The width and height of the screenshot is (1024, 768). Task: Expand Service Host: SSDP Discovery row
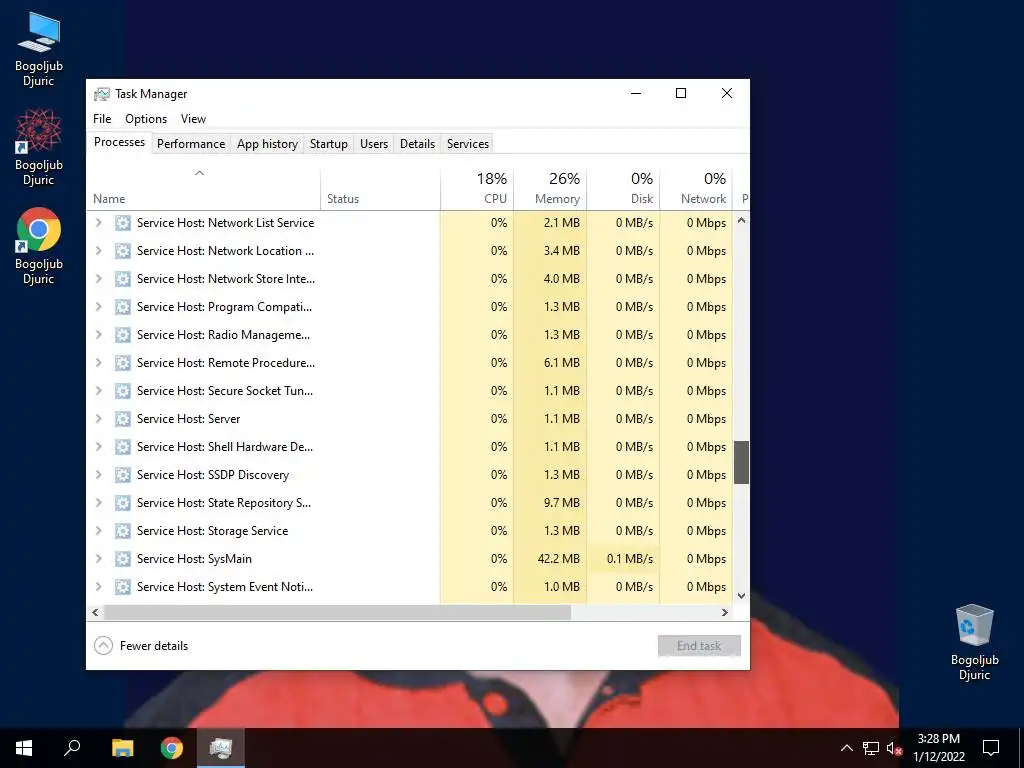(x=99, y=475)
